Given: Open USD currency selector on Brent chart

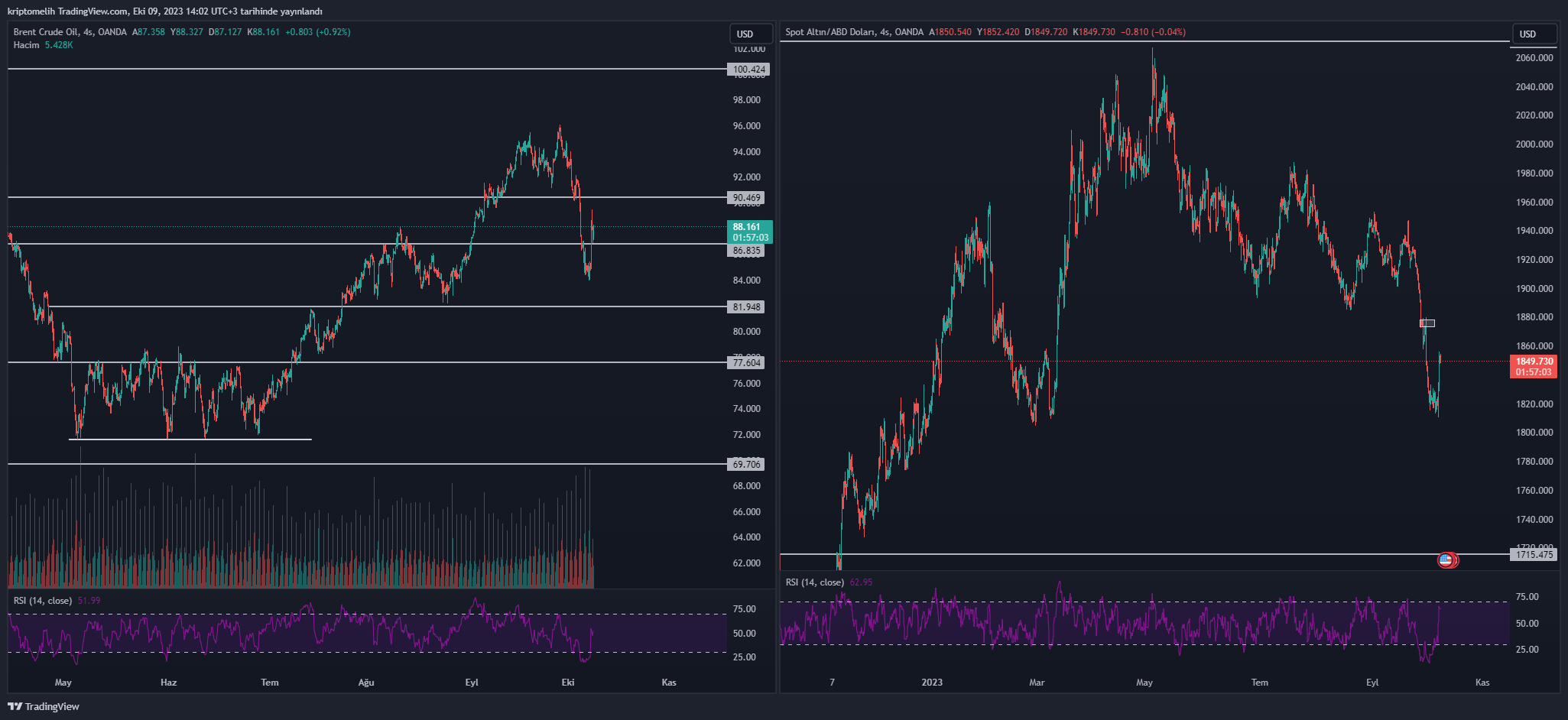Looking at the screenshot, I should pos(751,34).
